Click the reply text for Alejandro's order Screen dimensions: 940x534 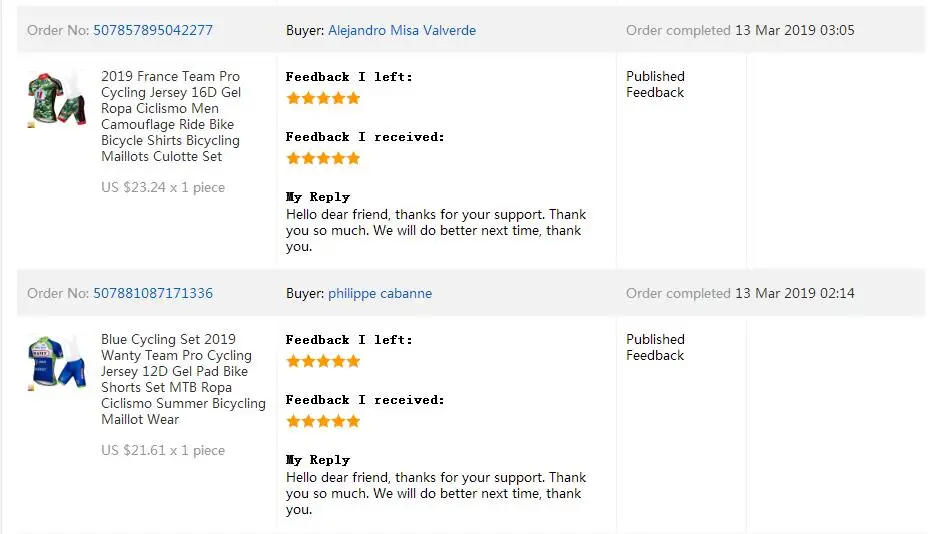[436, 231]
